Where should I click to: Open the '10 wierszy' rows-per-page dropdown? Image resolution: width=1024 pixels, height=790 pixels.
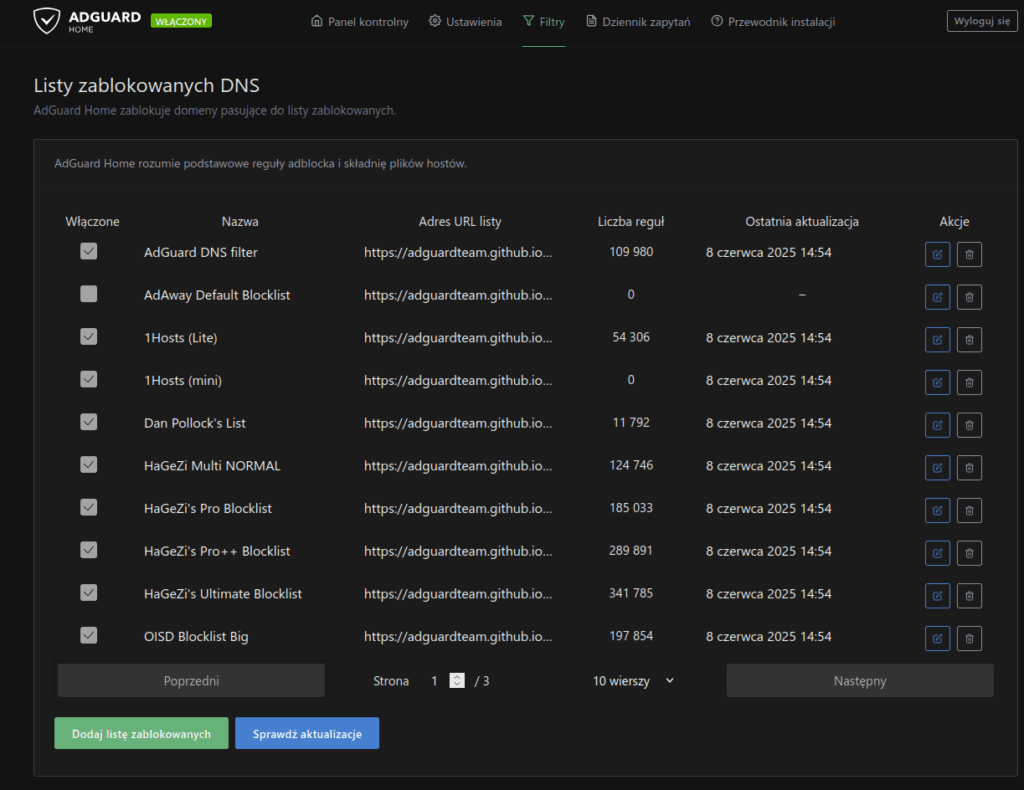633,681
